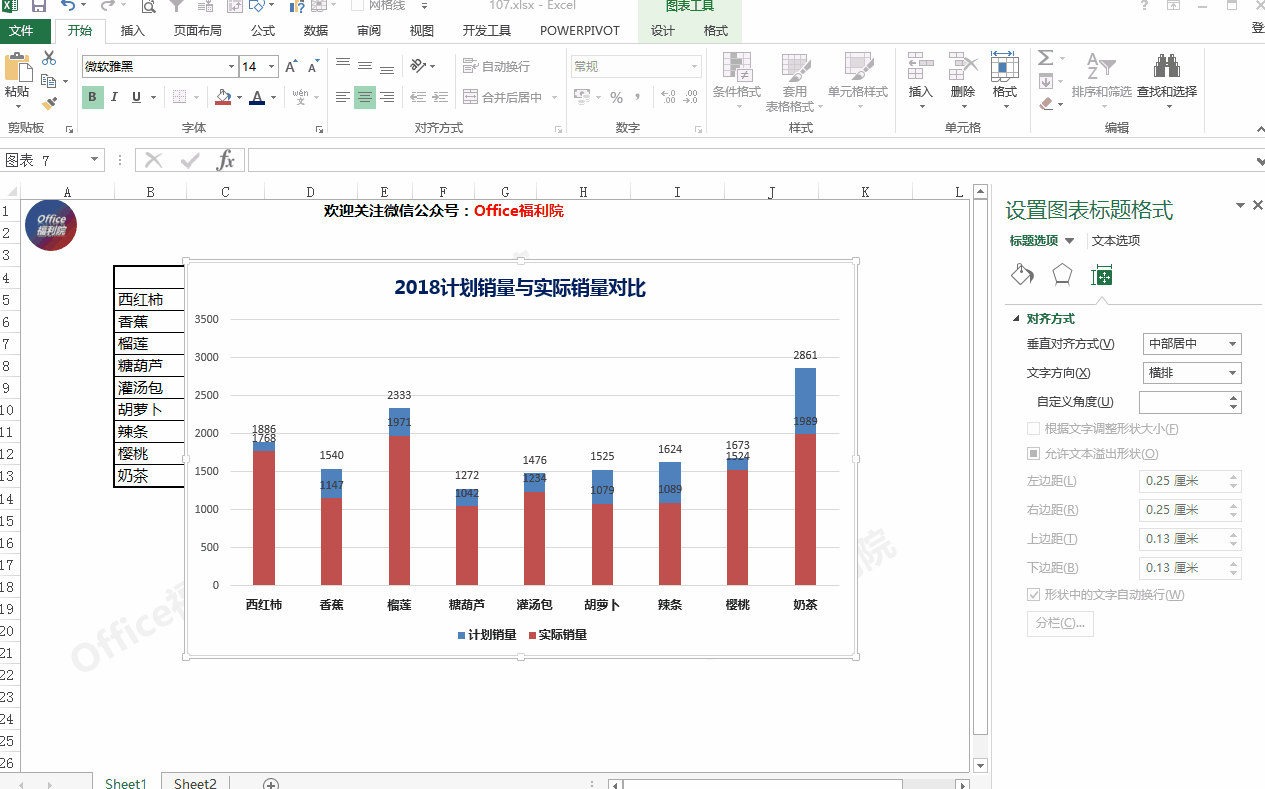Collapse the 对齐方式 section
The image size is (1265, 789).
(x=1017, y=319)
